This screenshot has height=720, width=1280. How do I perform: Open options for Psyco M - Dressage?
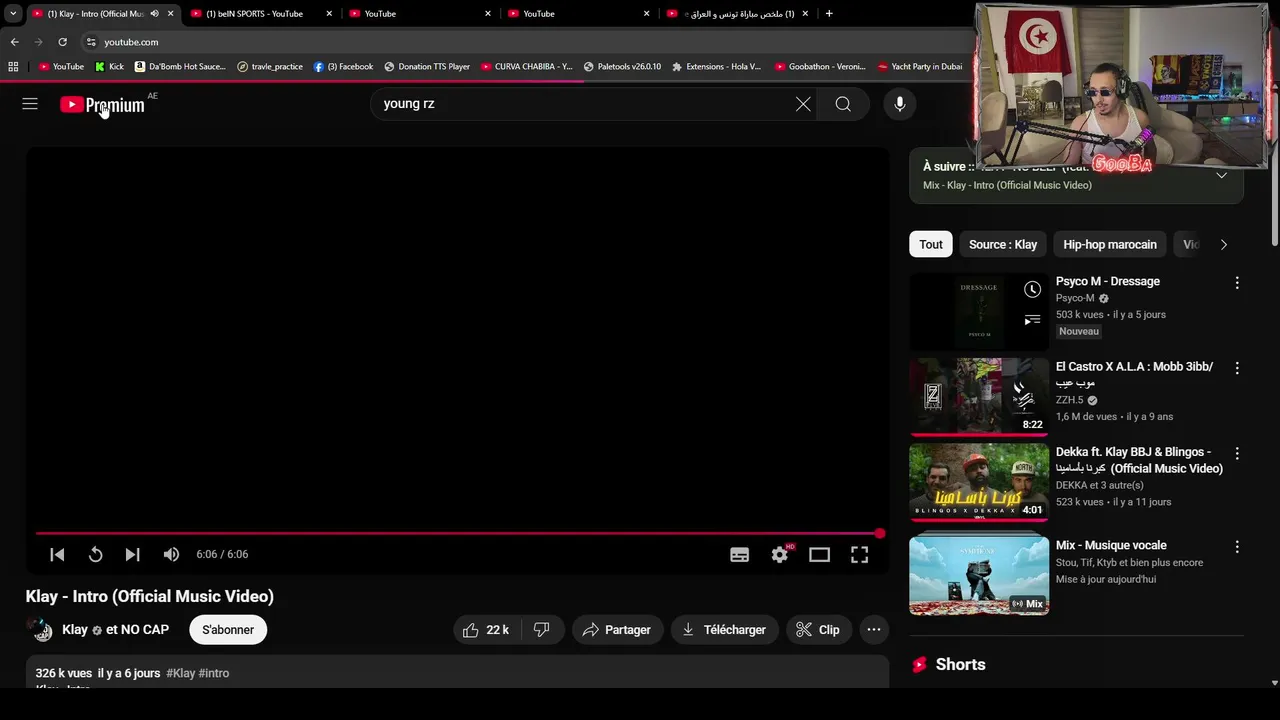point(1237,283)
